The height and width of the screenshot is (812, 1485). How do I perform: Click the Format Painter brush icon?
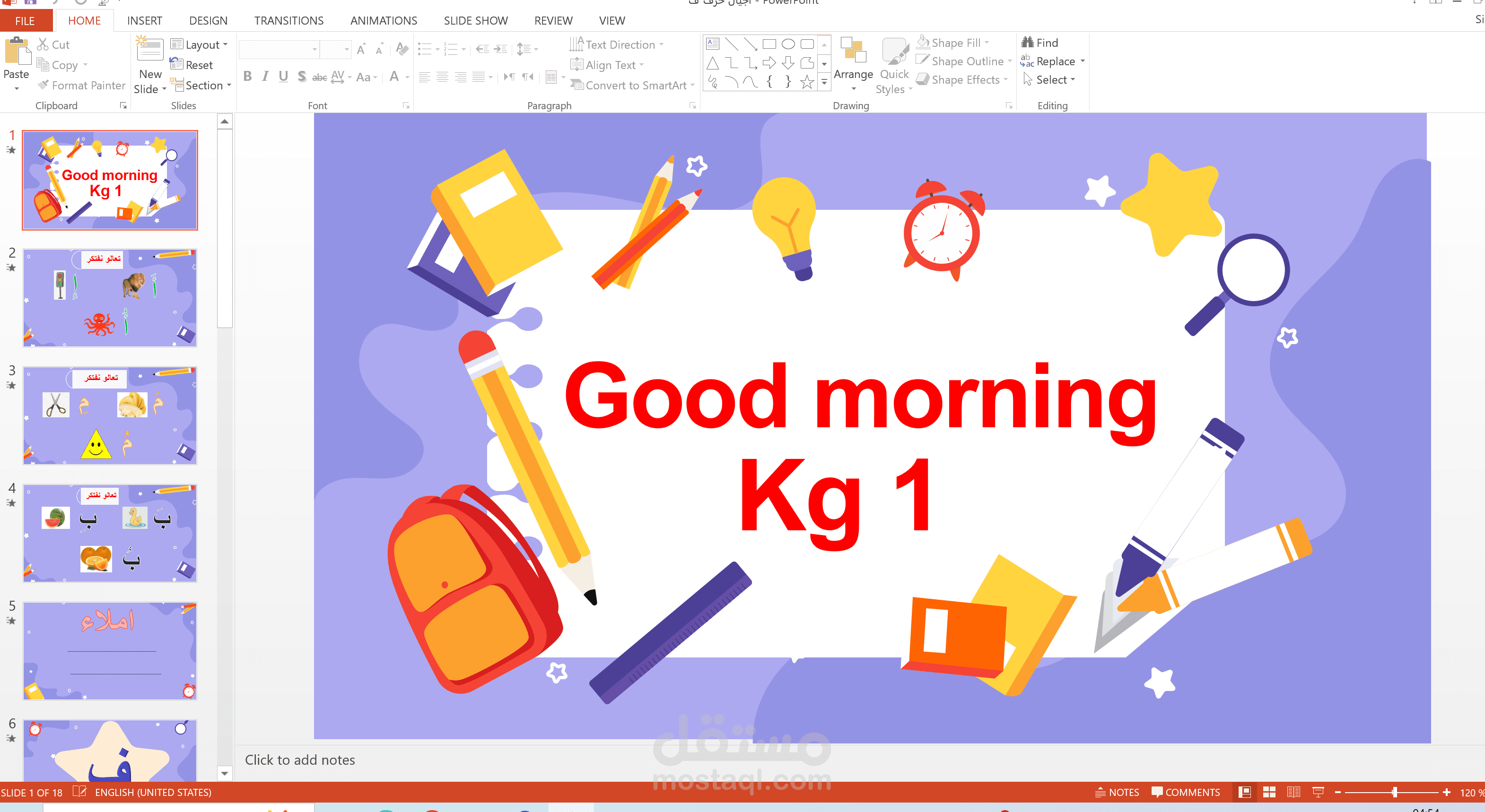[x=43, y=85]
